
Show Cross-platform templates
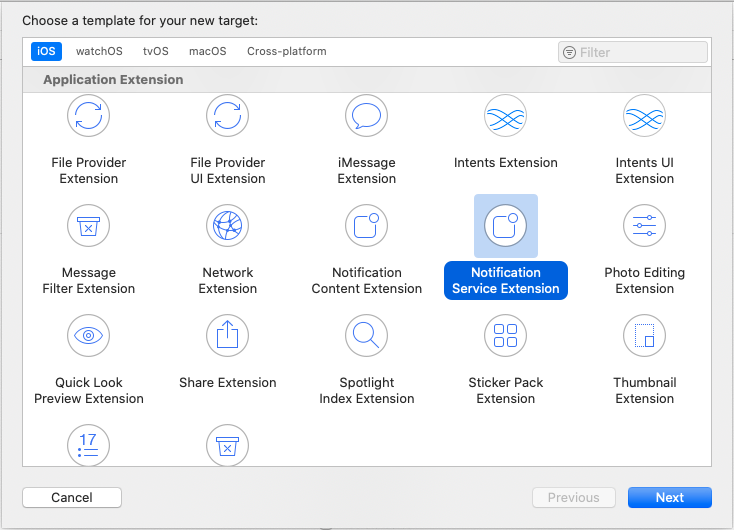pos(286,52)
